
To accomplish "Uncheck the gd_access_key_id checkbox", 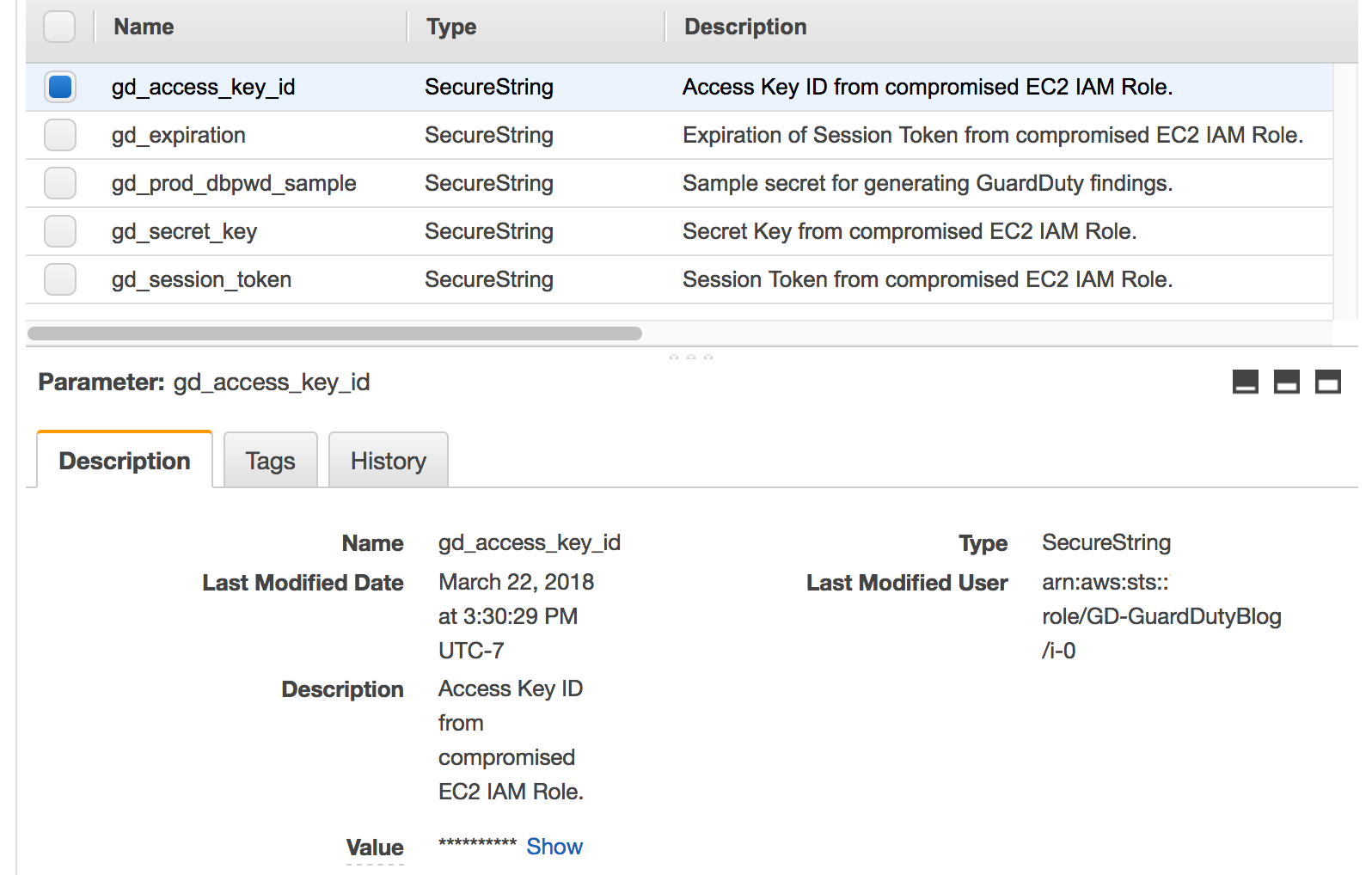I will 60,87.
